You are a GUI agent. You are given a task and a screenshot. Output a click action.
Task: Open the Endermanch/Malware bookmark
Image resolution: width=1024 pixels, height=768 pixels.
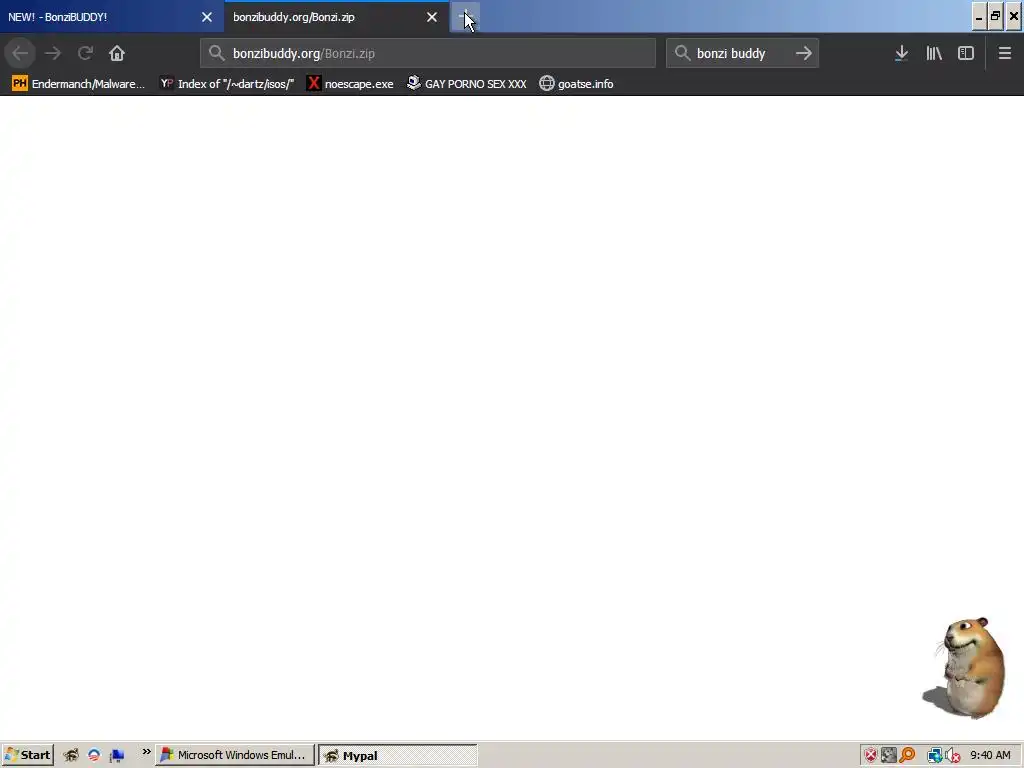78,84
